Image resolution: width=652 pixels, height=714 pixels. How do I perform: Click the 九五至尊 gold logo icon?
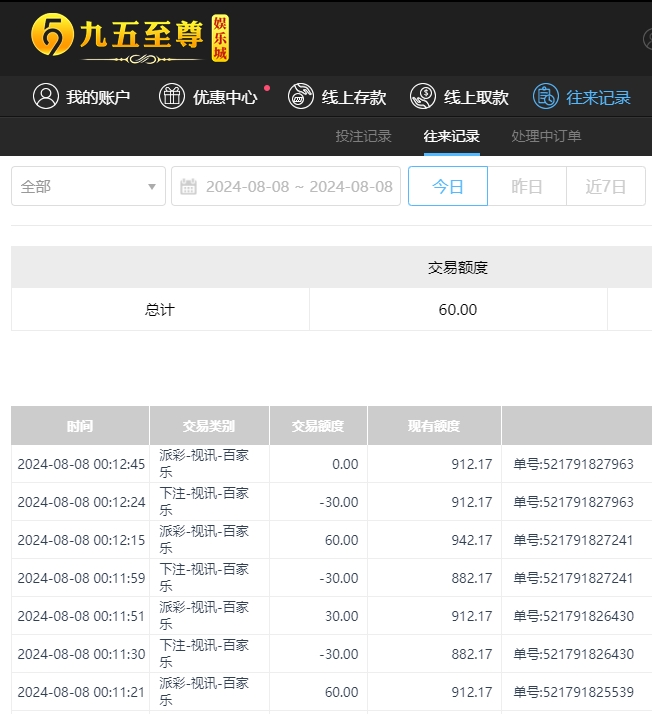(52, 36)
